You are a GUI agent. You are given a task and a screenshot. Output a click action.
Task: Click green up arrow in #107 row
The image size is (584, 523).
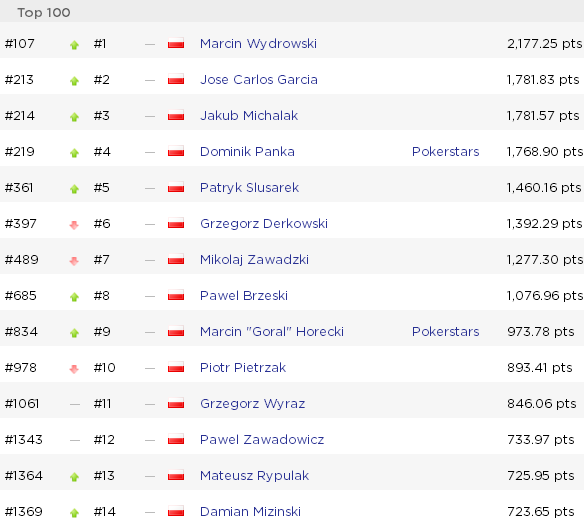click(74, 45)
